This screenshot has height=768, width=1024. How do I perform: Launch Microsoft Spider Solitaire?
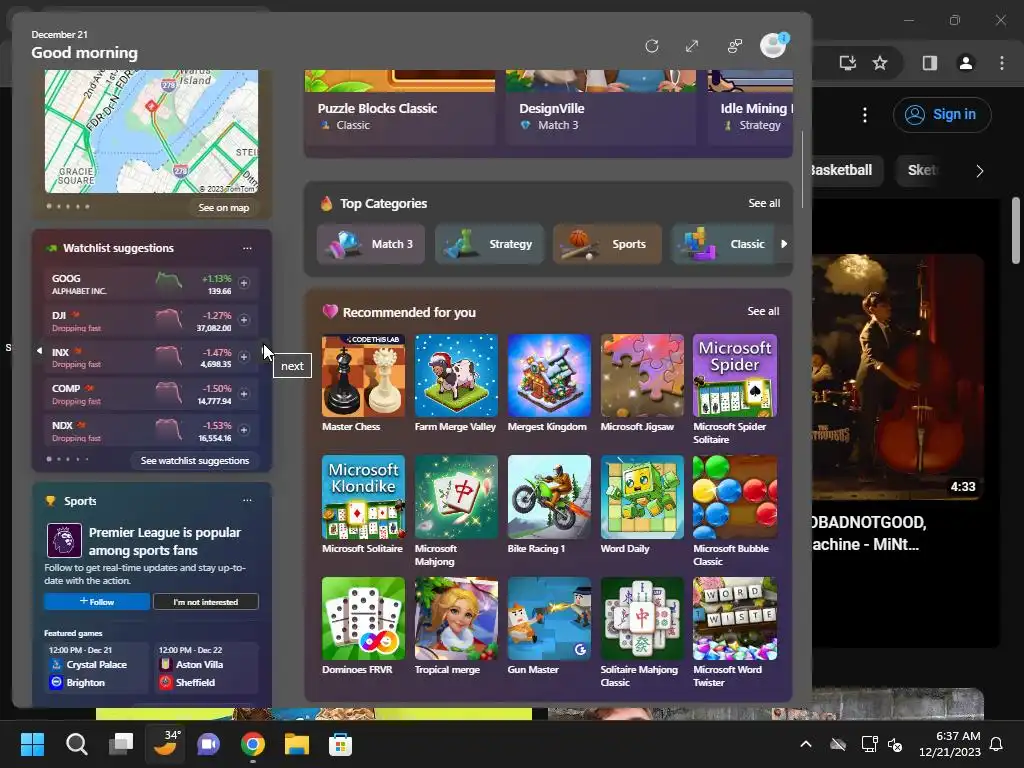pyautogui.click(x=735, y=389)
